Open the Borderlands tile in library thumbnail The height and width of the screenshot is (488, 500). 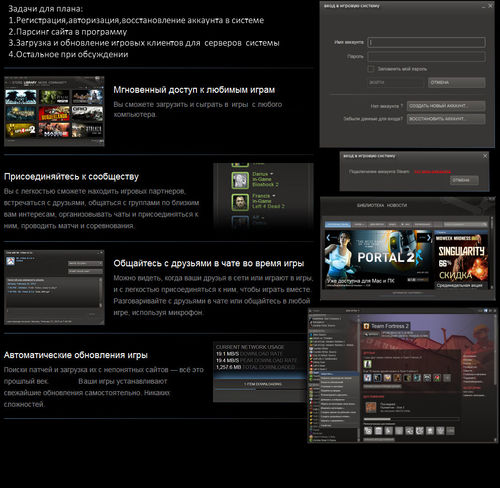coord(54,113)
